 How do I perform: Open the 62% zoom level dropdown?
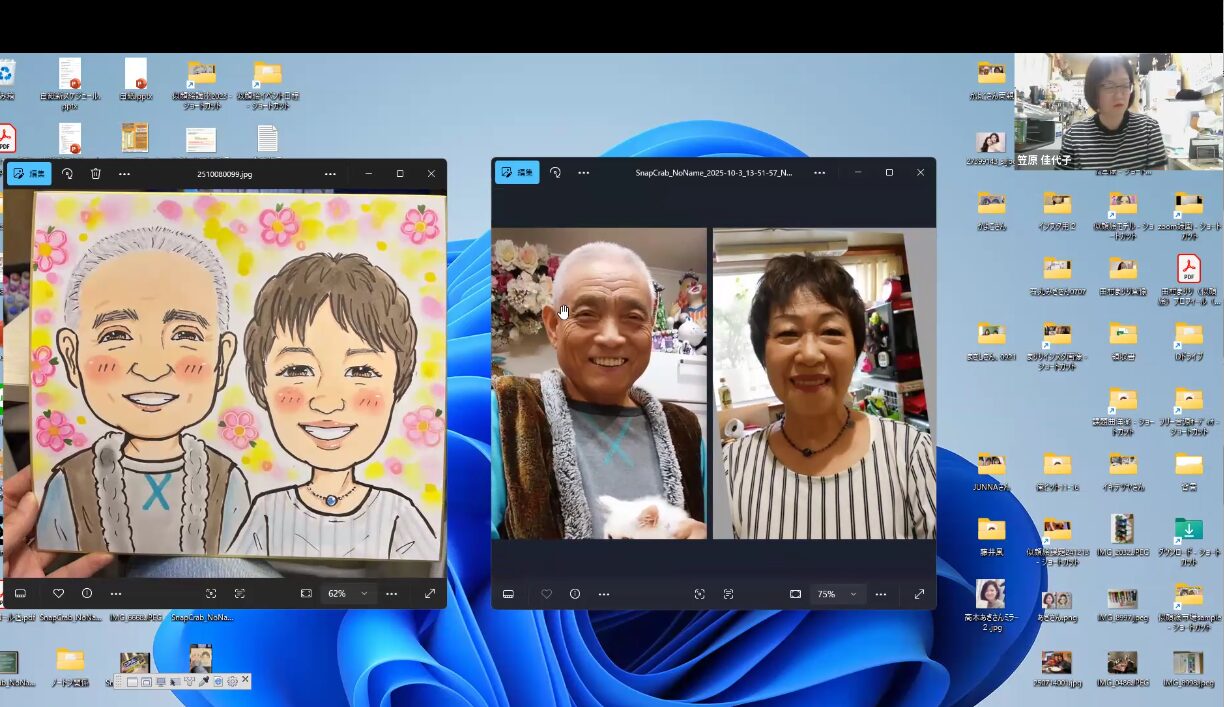[x=364, y=593]
